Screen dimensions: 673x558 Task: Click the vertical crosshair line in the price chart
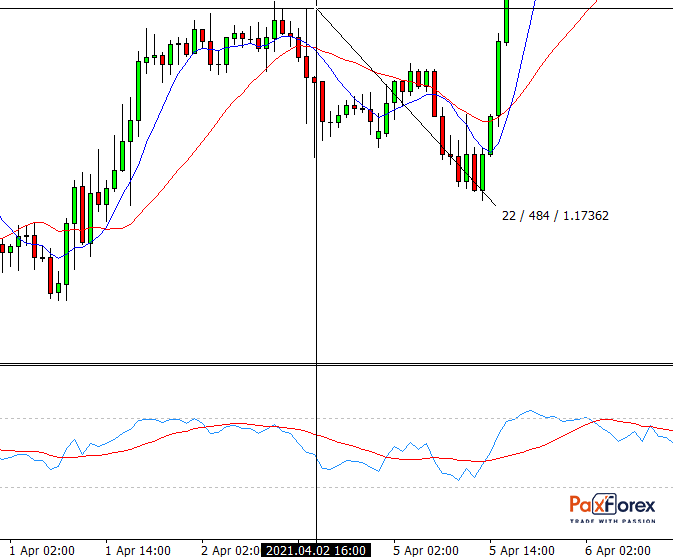[x=316, y=250]
